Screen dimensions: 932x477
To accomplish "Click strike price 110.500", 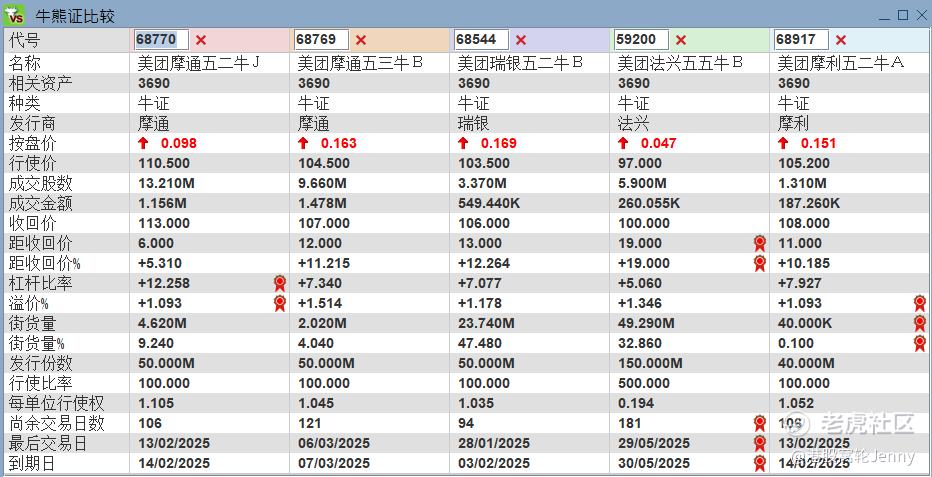I will click(164, 163).
